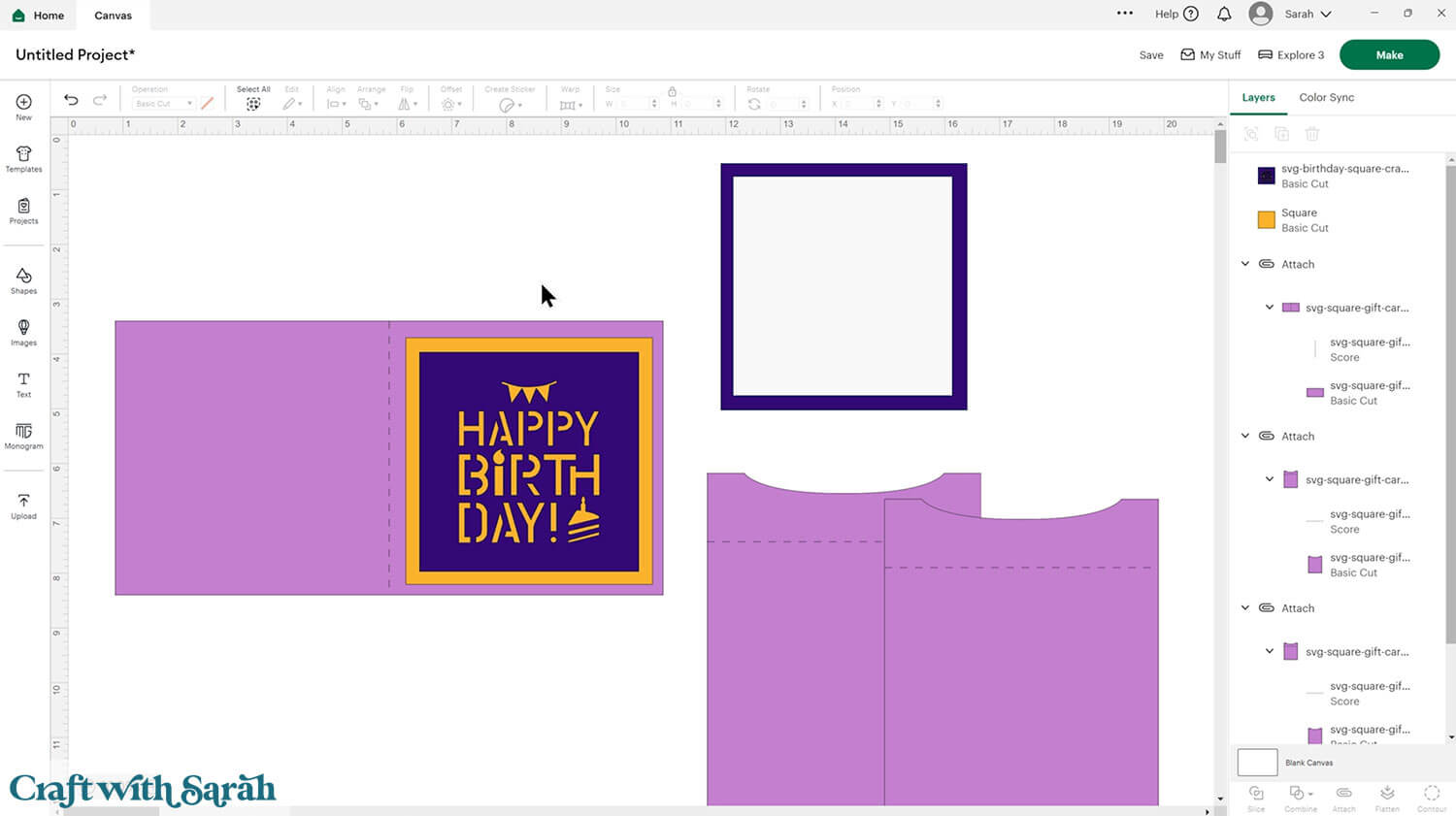This screenshot has height=816, width=1456.
Task: Open the Monogram tool
Action: pos(23,435)
